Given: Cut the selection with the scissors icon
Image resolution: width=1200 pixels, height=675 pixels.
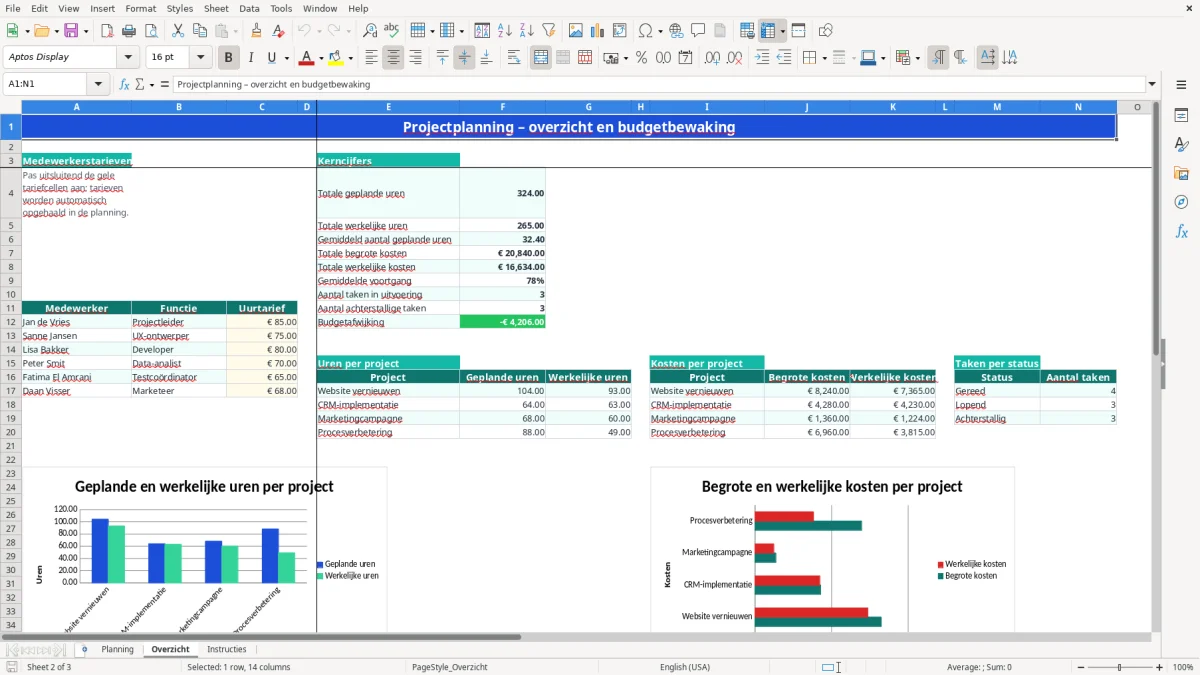Looking at the screenshot, I should coord(177,31).
